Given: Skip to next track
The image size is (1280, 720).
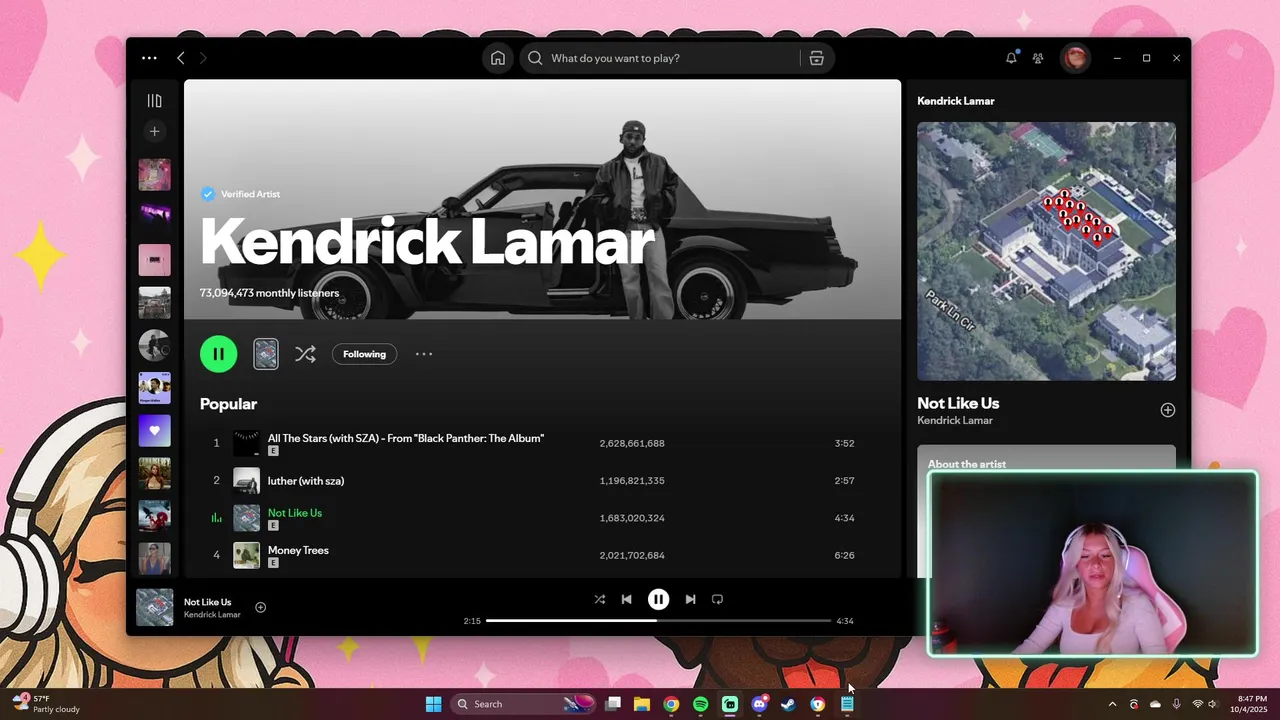Looking at the screenshot, I should tap(690, 599).
